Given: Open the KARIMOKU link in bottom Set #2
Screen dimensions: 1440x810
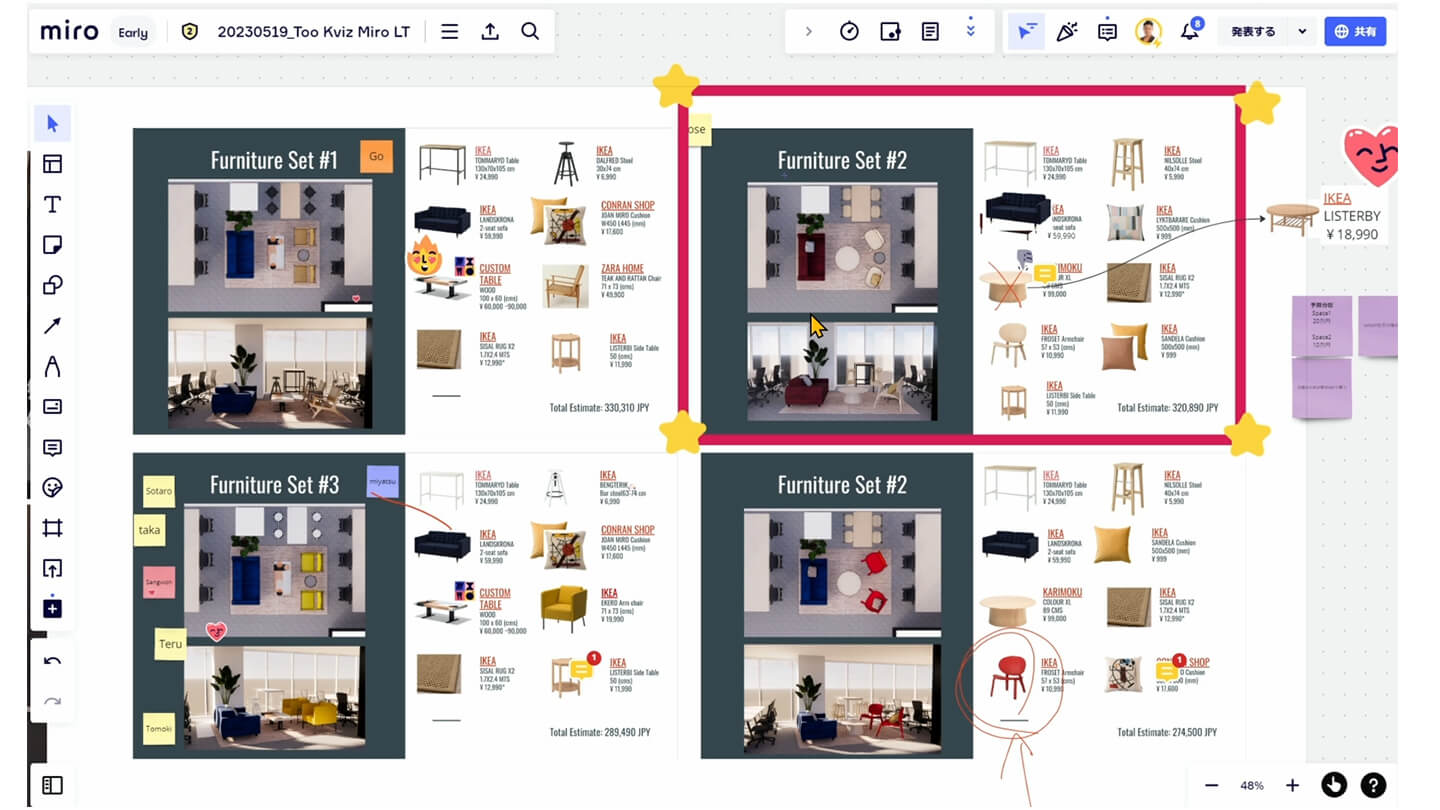Looking at the screenshot, I should [1062, 592].
